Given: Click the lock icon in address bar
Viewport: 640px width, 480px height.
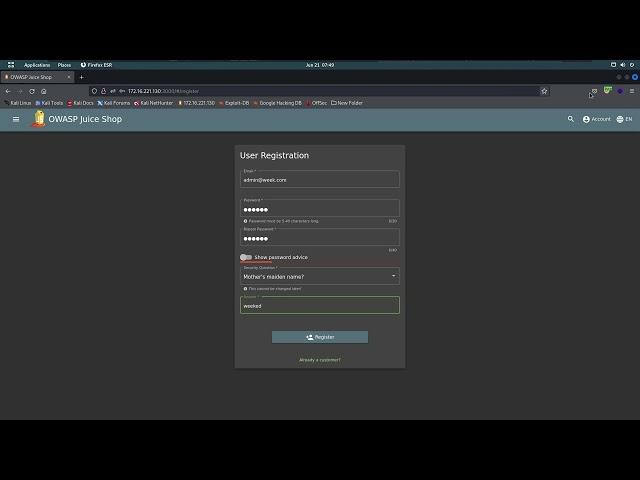Looking at the screenshot, I should point(104,91).
